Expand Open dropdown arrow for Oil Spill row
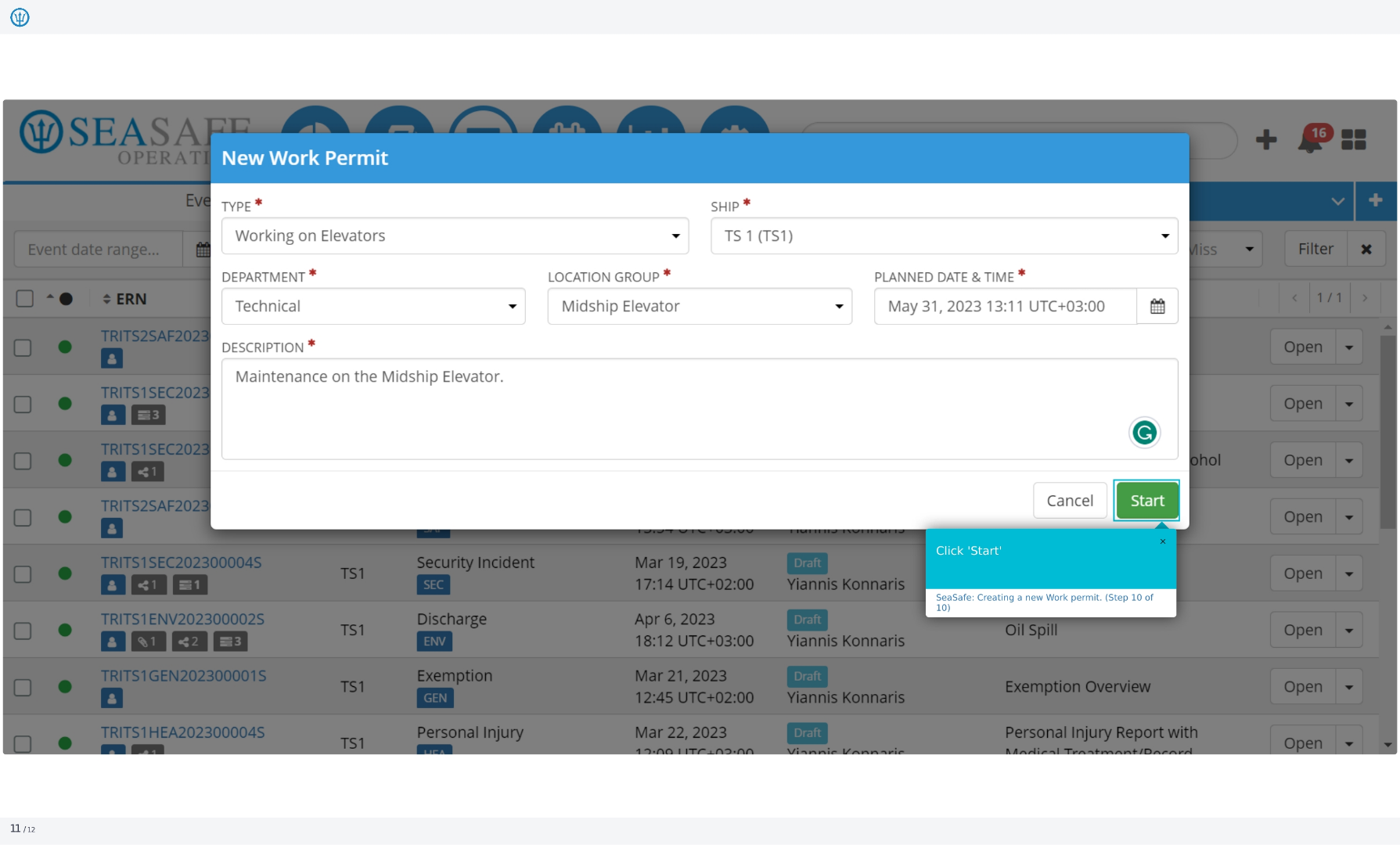 (1349, 630)
